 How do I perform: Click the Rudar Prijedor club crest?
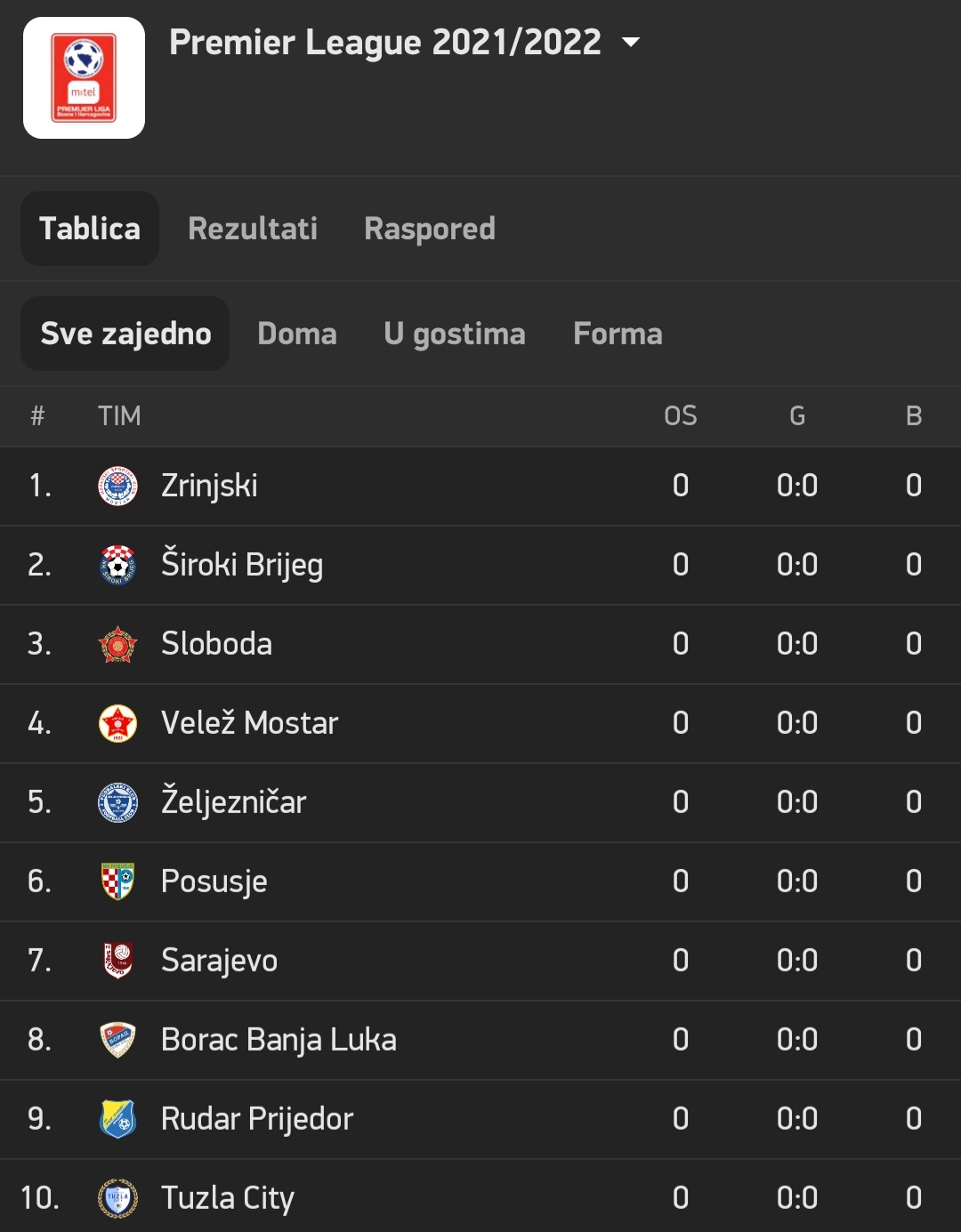tap(117, 1119)
